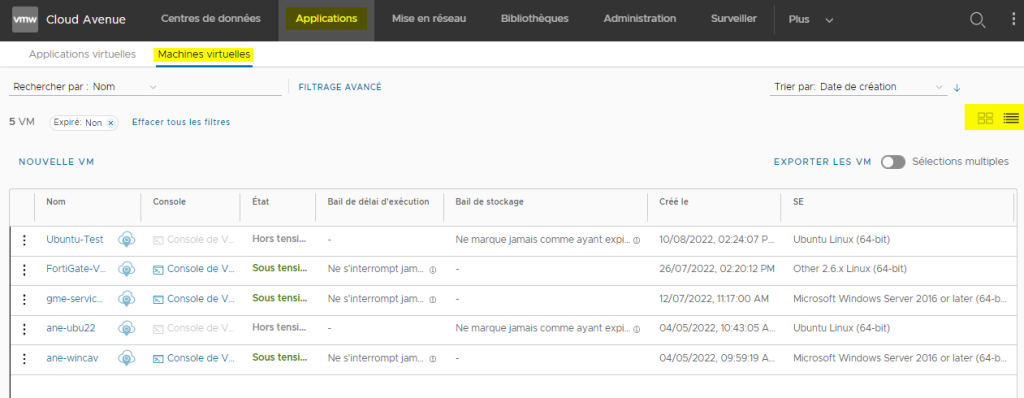Click cloud badge icon beside ane-ubu22

pos(126,328)
